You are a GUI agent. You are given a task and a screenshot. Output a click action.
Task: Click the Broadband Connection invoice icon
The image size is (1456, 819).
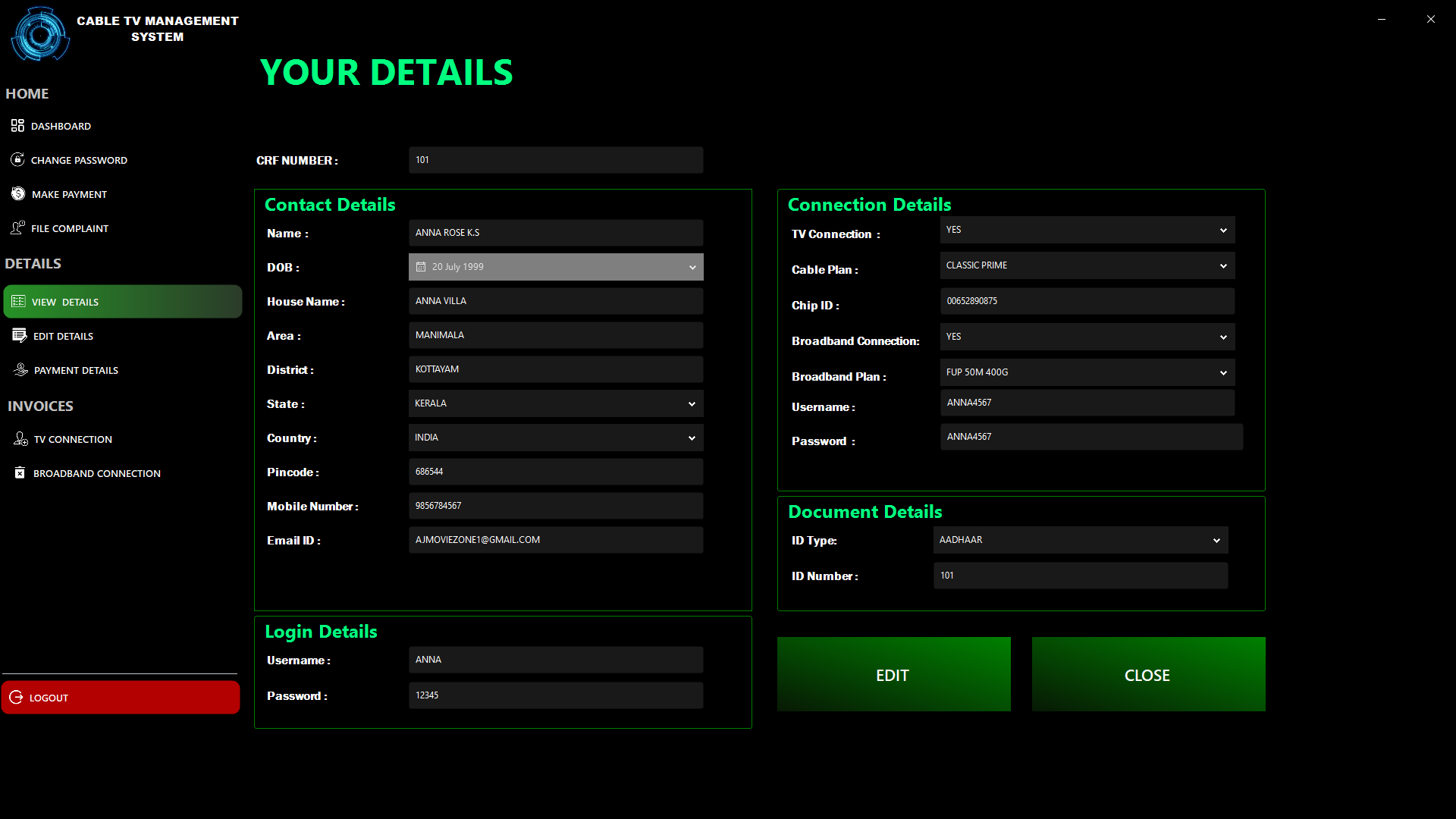(x=19, y=472)
